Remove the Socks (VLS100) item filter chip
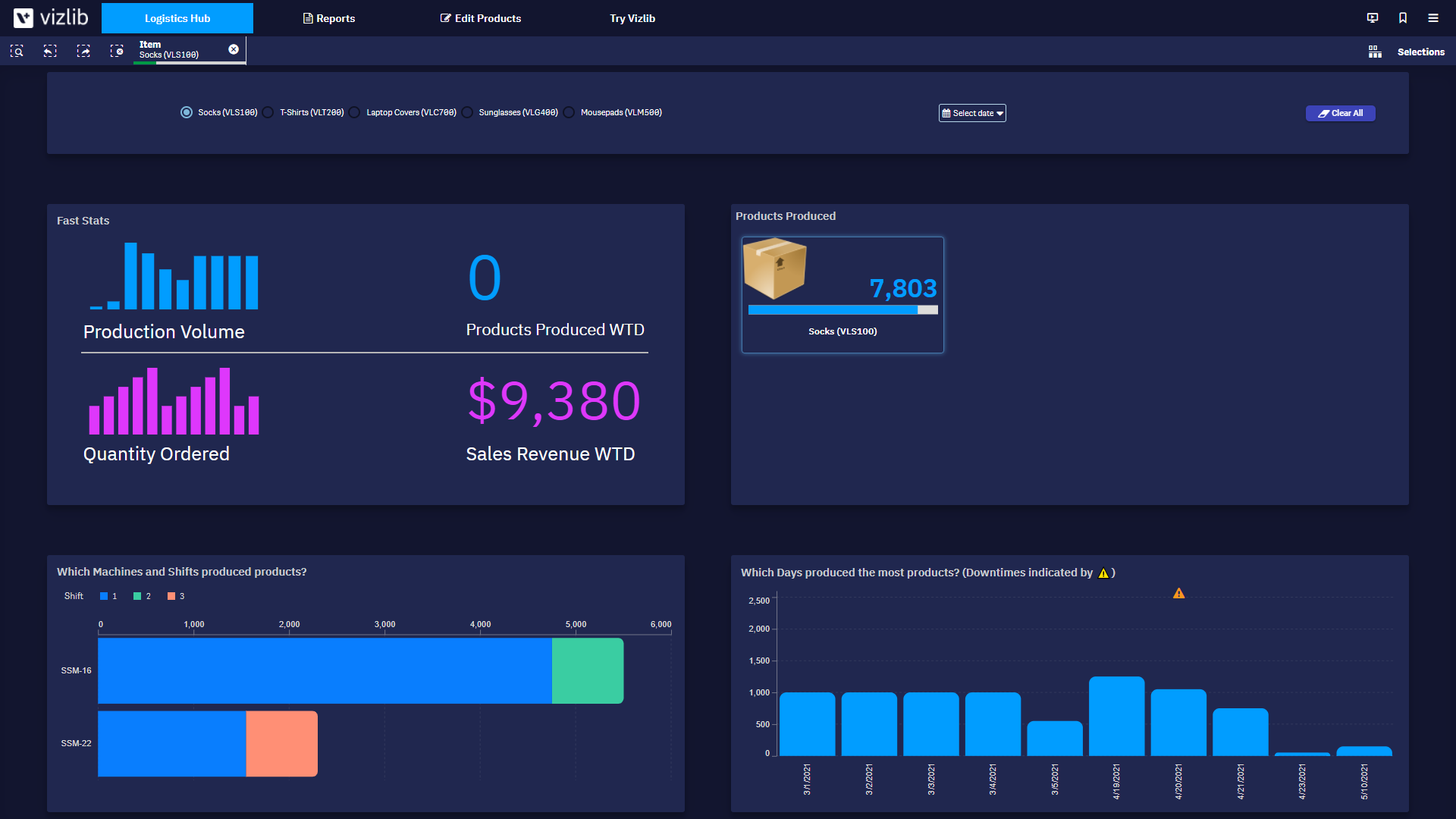1456x819 pixels. coord(233,49)
